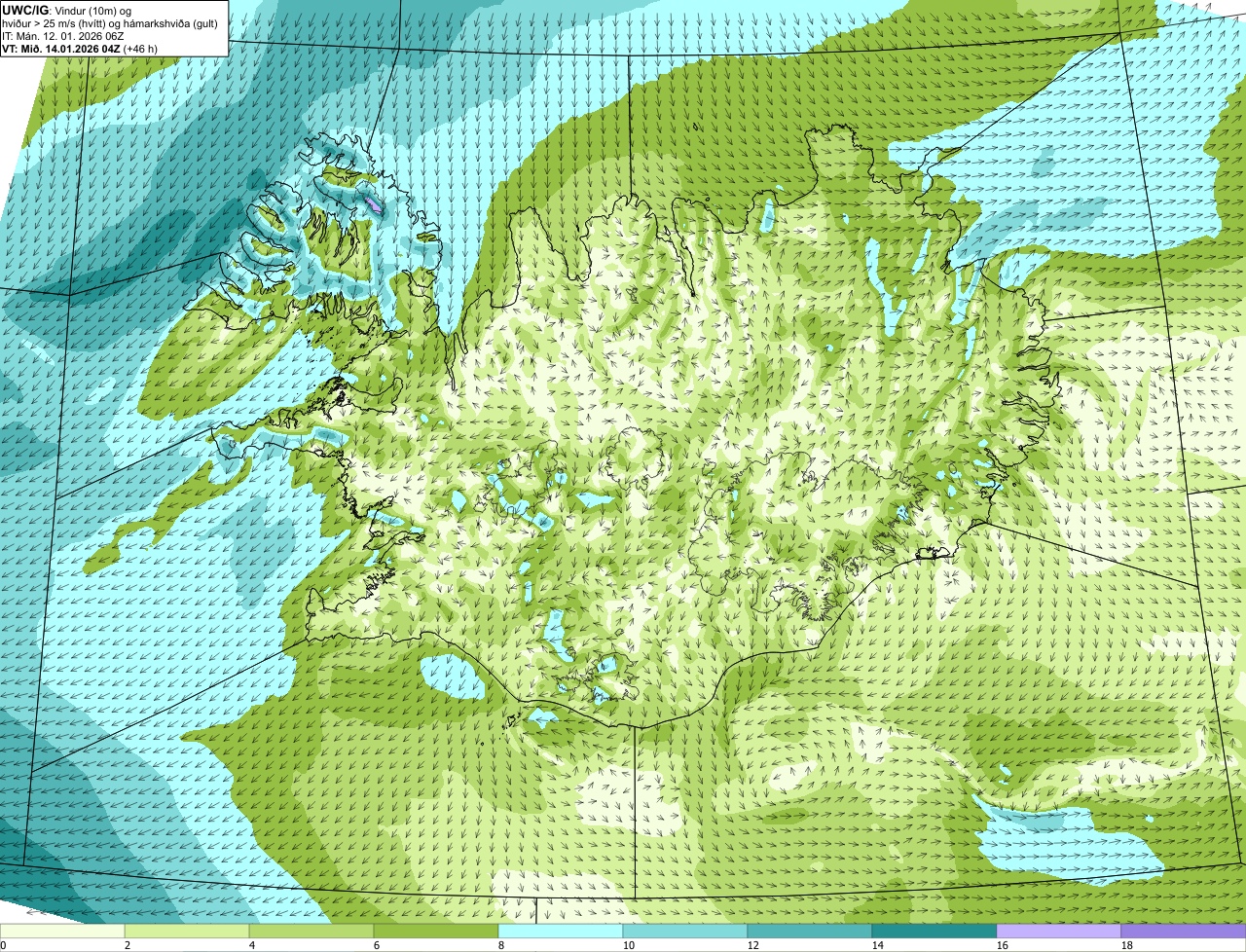Click the pale yellow 0–2 m/s legend swatch

pos(62,931)
